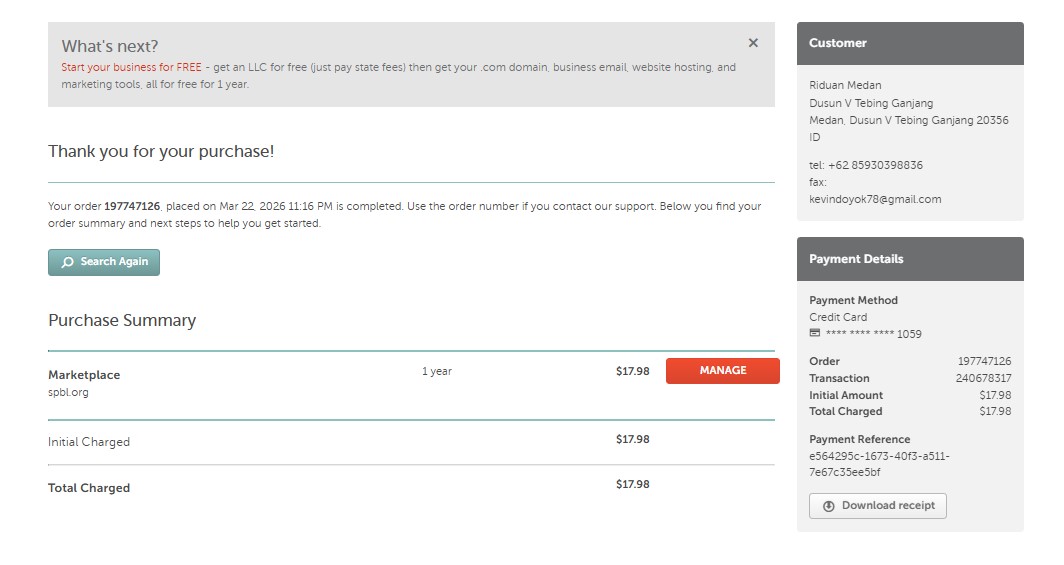This screenshot has width=1064, height=565.
Task: Click the red MANAGE button
Action: [722, 371]
